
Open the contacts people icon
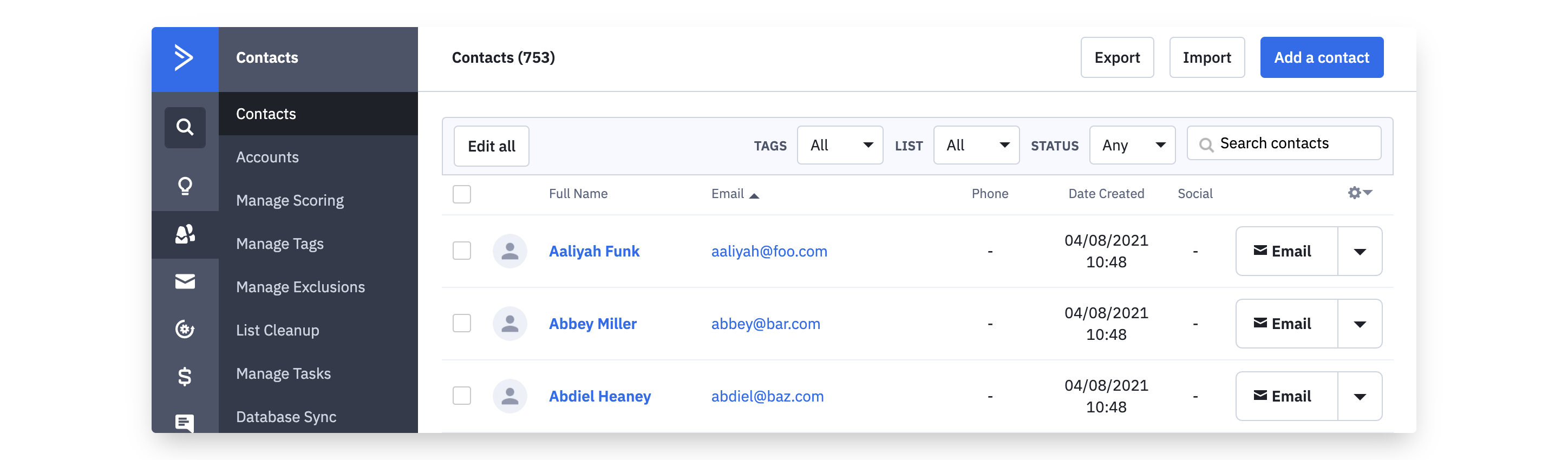[x=185, y=234]
